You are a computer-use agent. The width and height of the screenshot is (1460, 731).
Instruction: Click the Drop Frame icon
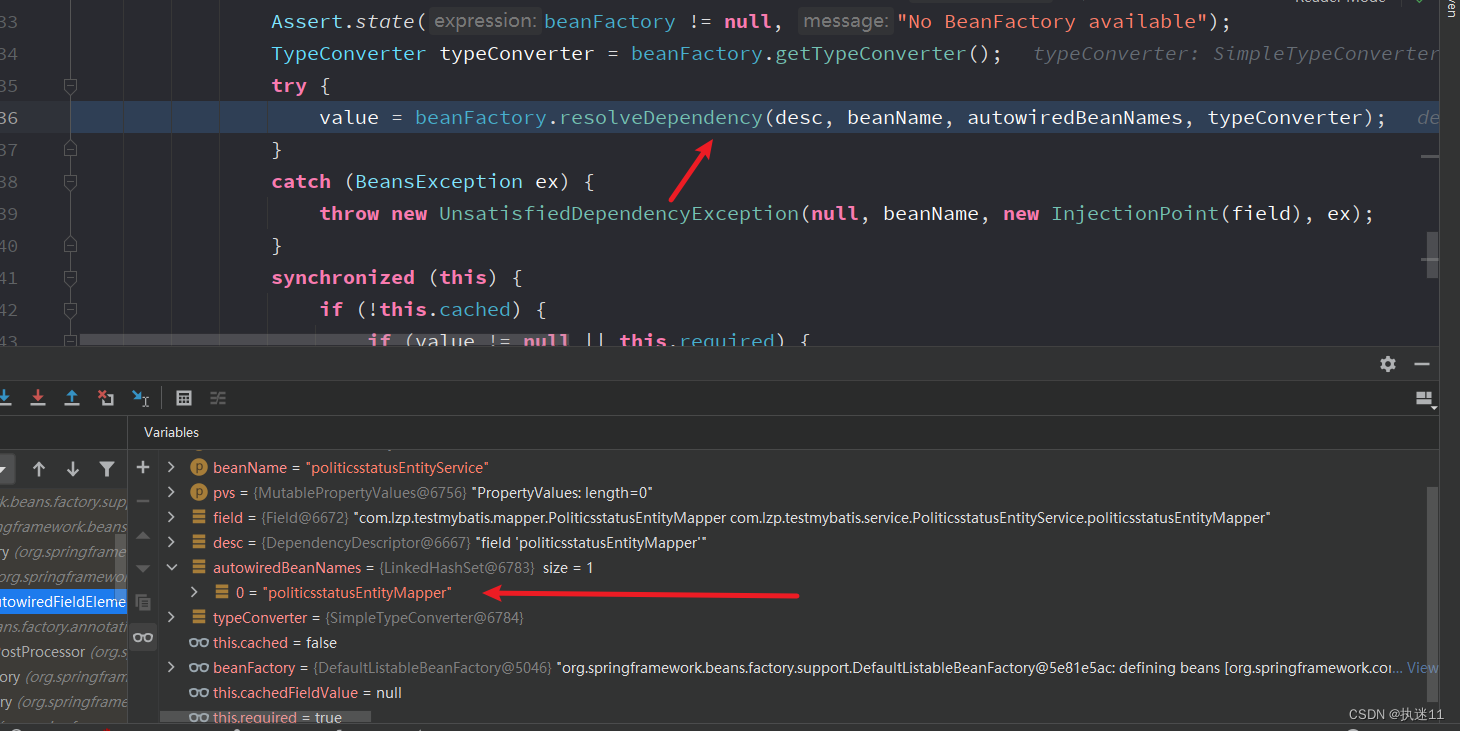106,398
